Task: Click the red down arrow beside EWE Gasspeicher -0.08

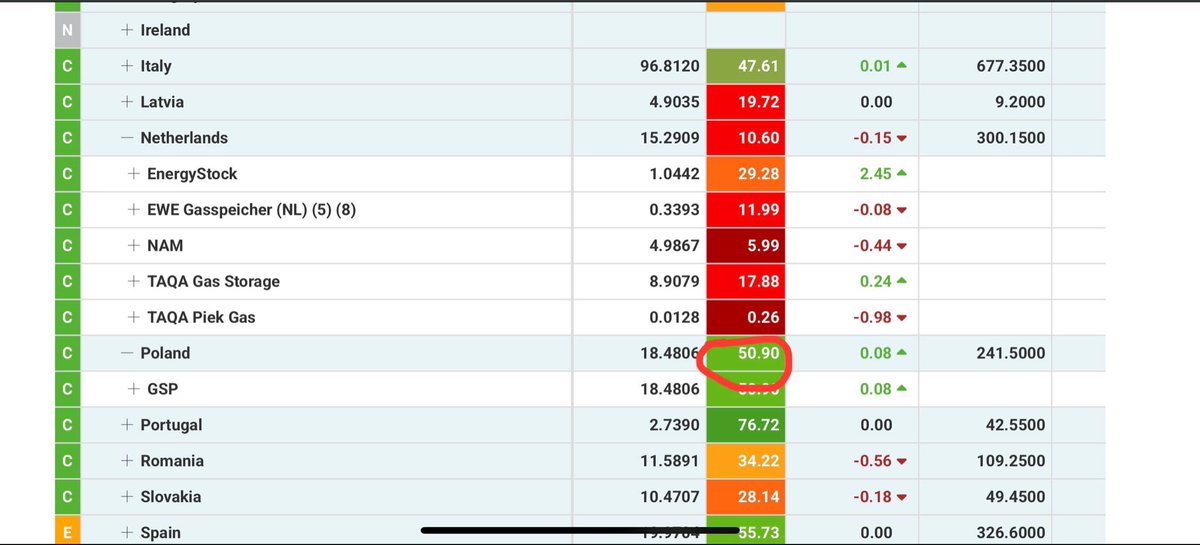Action: pos(902,210)
